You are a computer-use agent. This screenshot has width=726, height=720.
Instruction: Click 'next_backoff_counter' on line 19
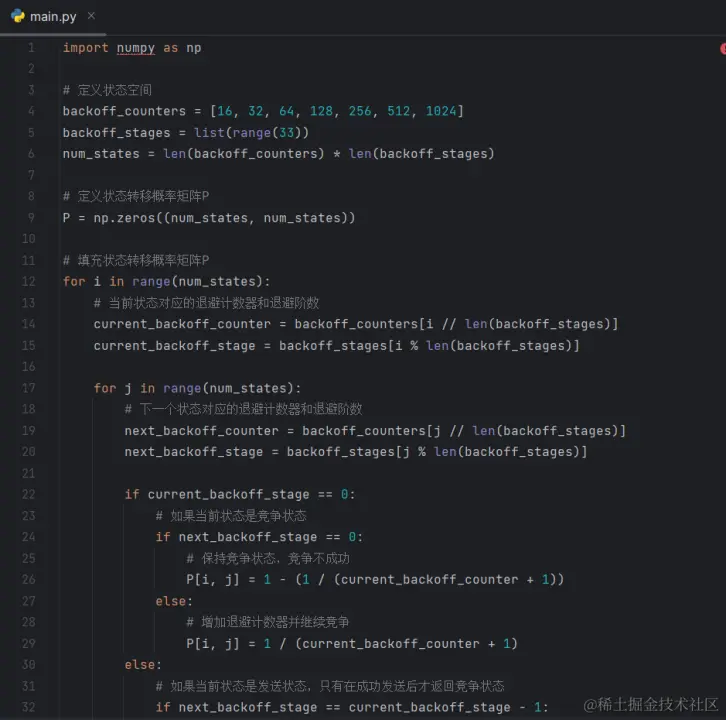(201, 431)
